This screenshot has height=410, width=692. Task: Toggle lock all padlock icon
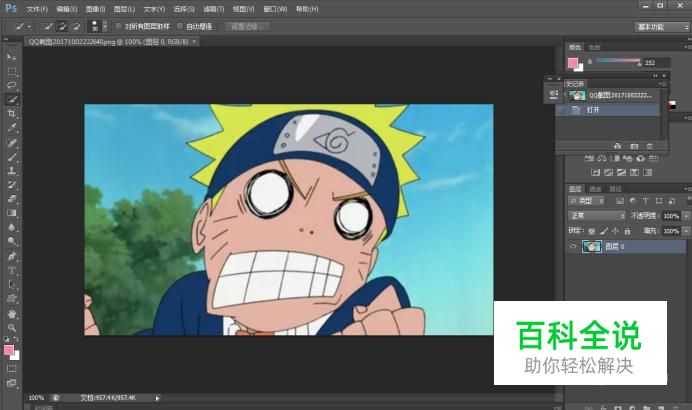point(627,230)
